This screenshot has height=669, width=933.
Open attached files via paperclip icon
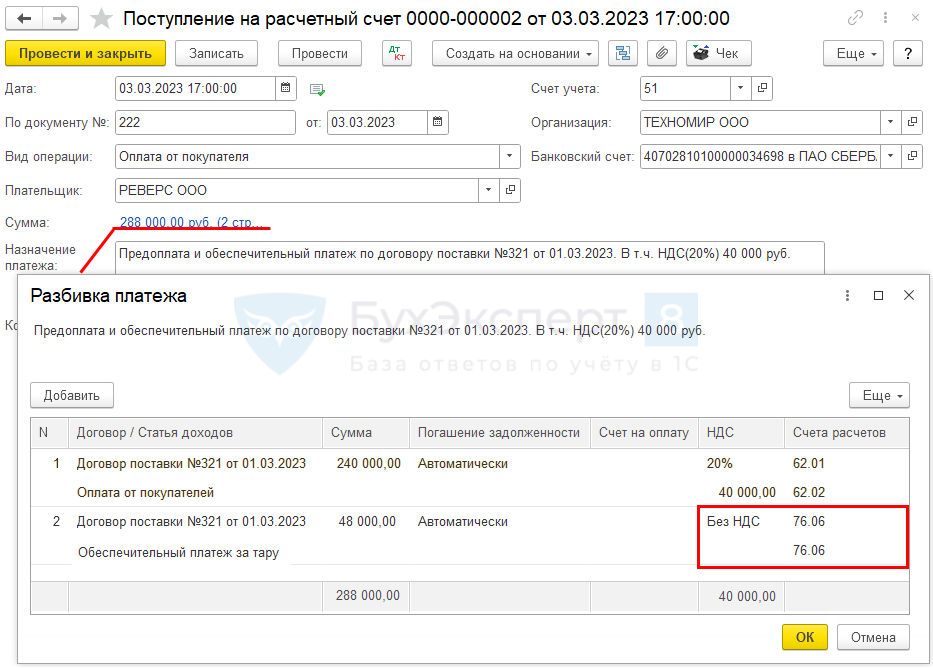pos(660,54)
